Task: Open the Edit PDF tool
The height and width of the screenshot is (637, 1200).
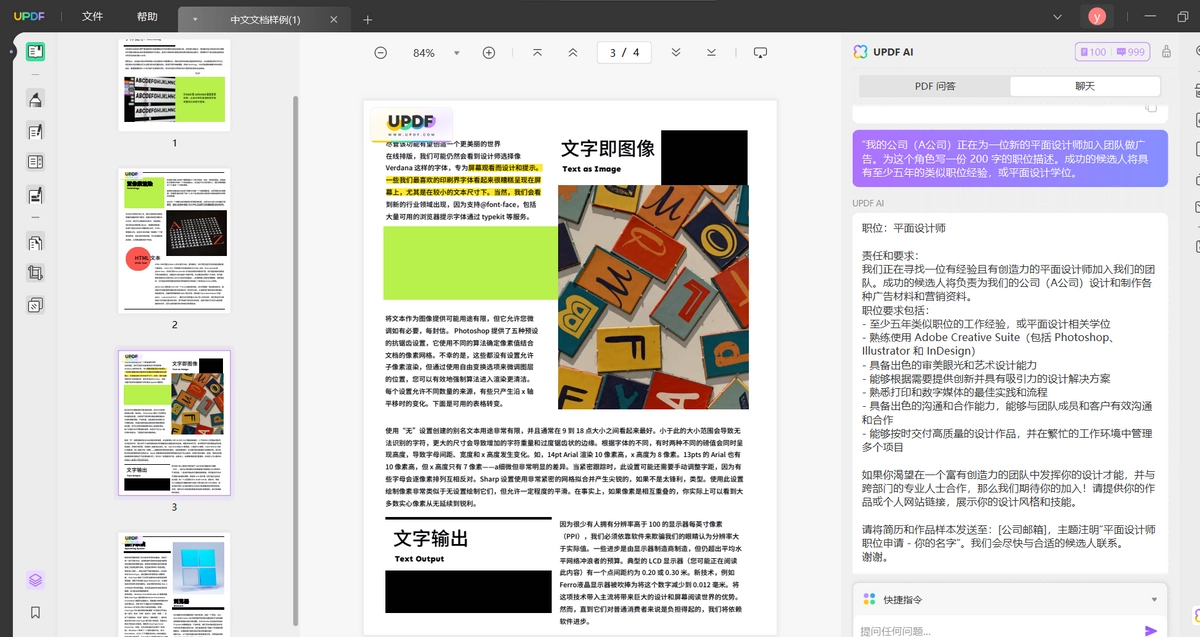Action: click(35, 131)
